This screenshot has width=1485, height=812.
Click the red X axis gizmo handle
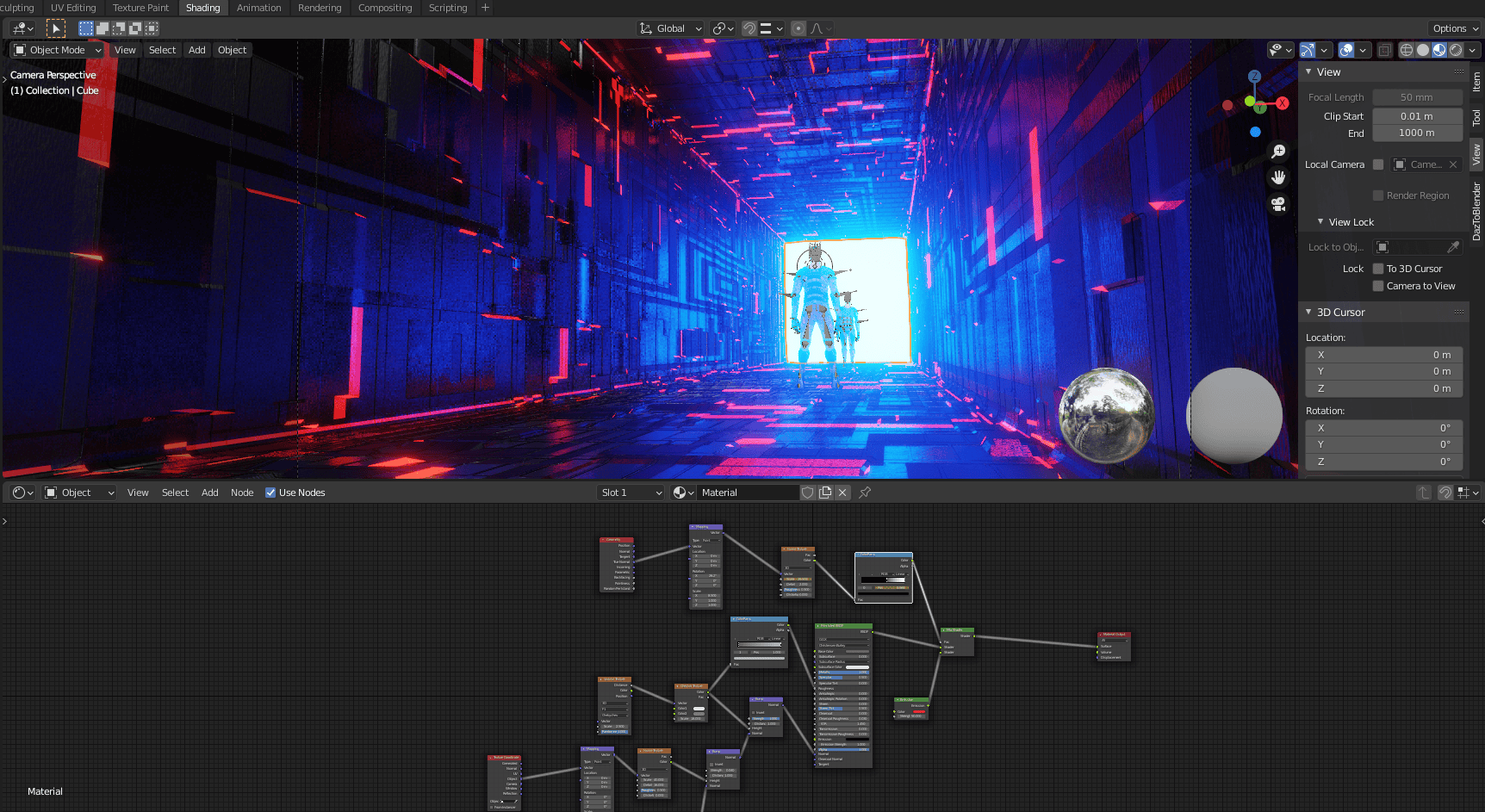click(x=1283, y=103)
